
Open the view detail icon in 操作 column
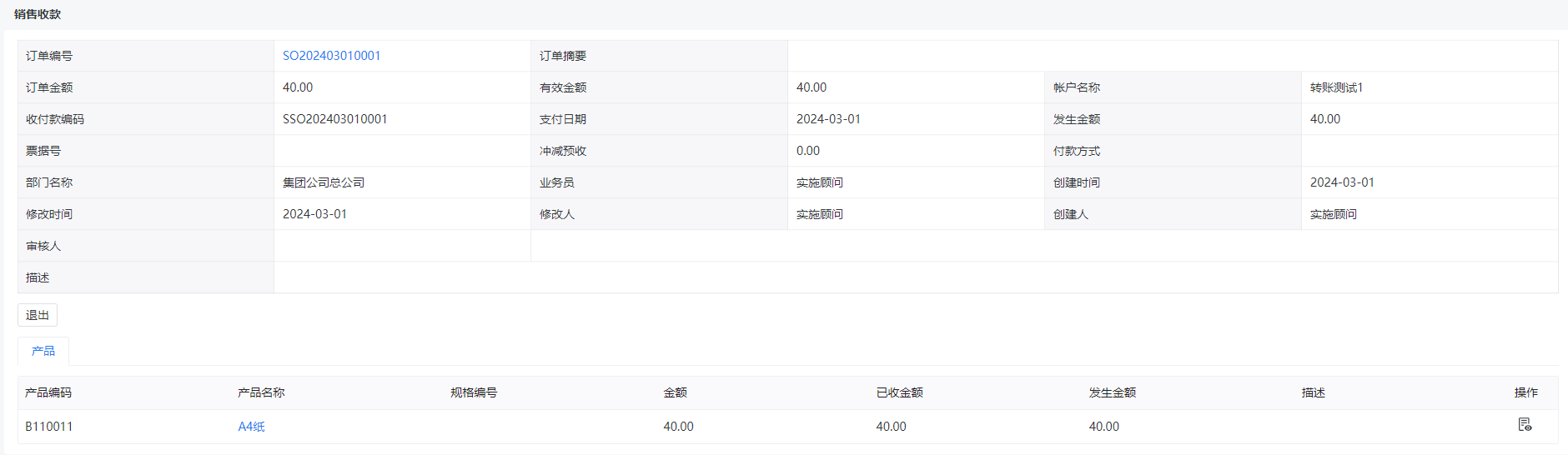1525,425
